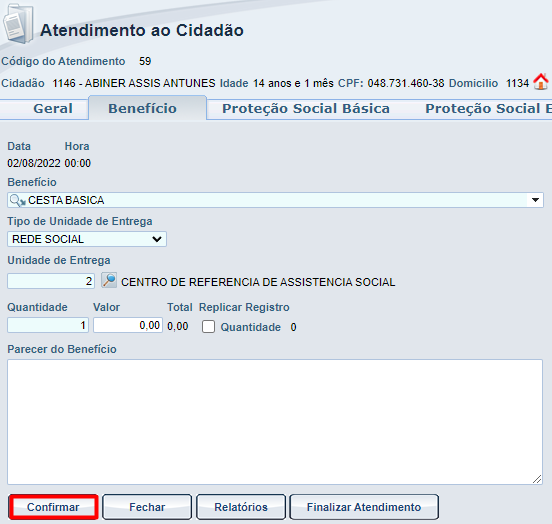Click the Confirmar button
The image size is (552, 524).
pyautogui.click(x=53, y=507)
